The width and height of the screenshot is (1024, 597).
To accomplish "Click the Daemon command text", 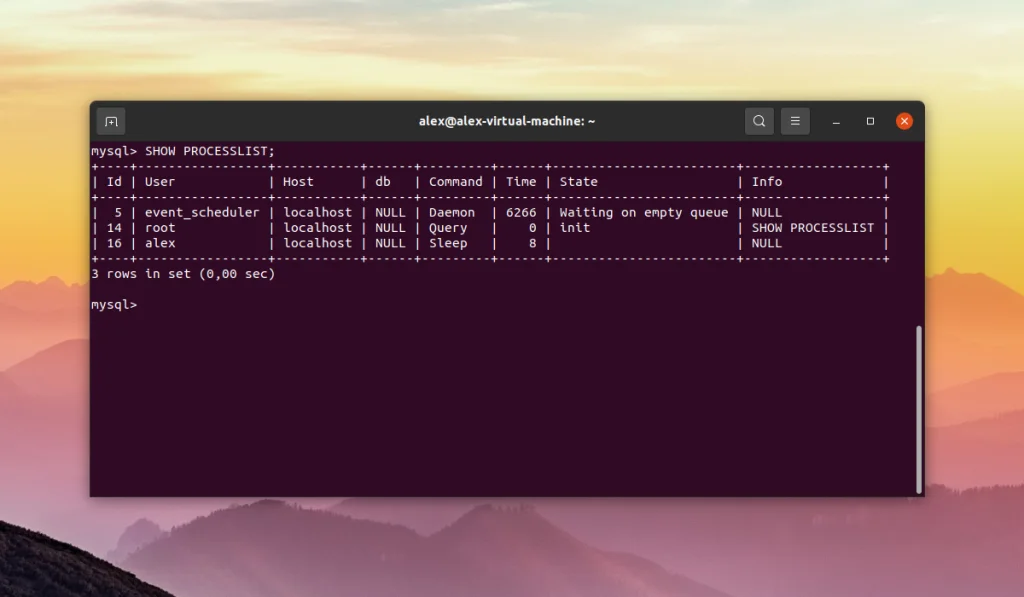I will point(452,212).
